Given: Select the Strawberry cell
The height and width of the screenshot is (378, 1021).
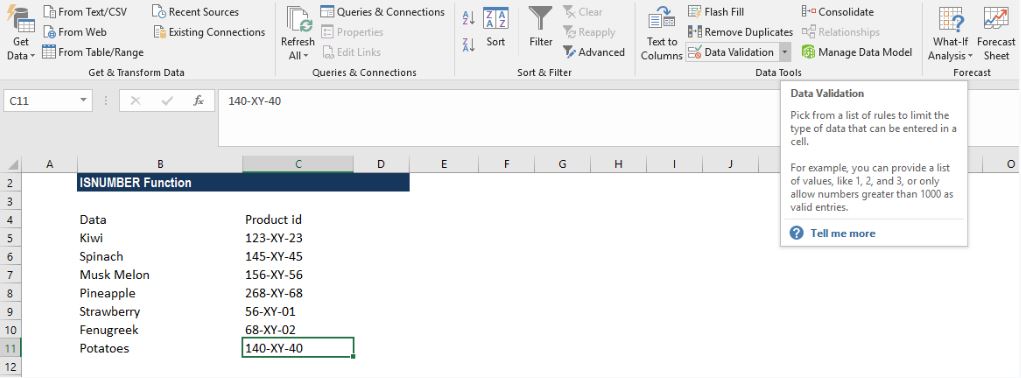Looking at the screenshot, I should (x=160, y=312).
